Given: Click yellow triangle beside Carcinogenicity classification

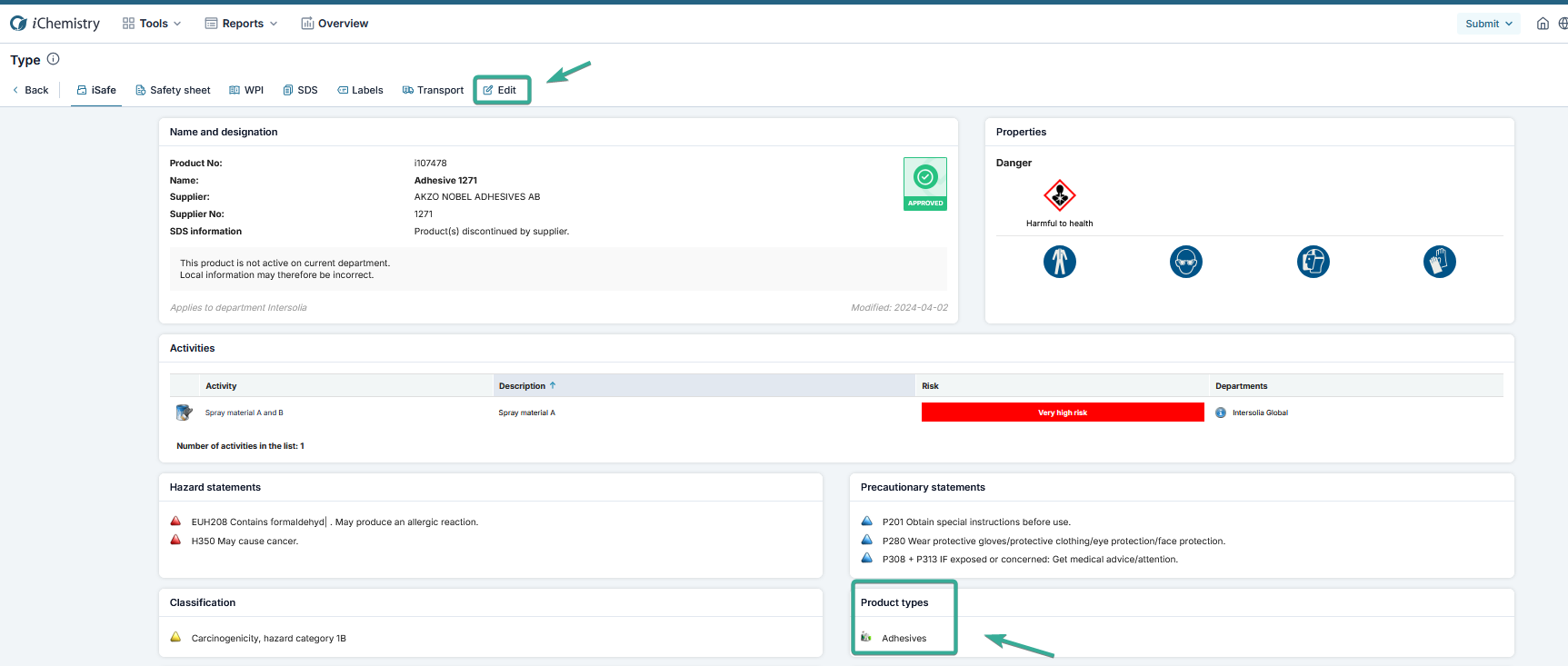Looking at the screenshot, I should point(175,637).
